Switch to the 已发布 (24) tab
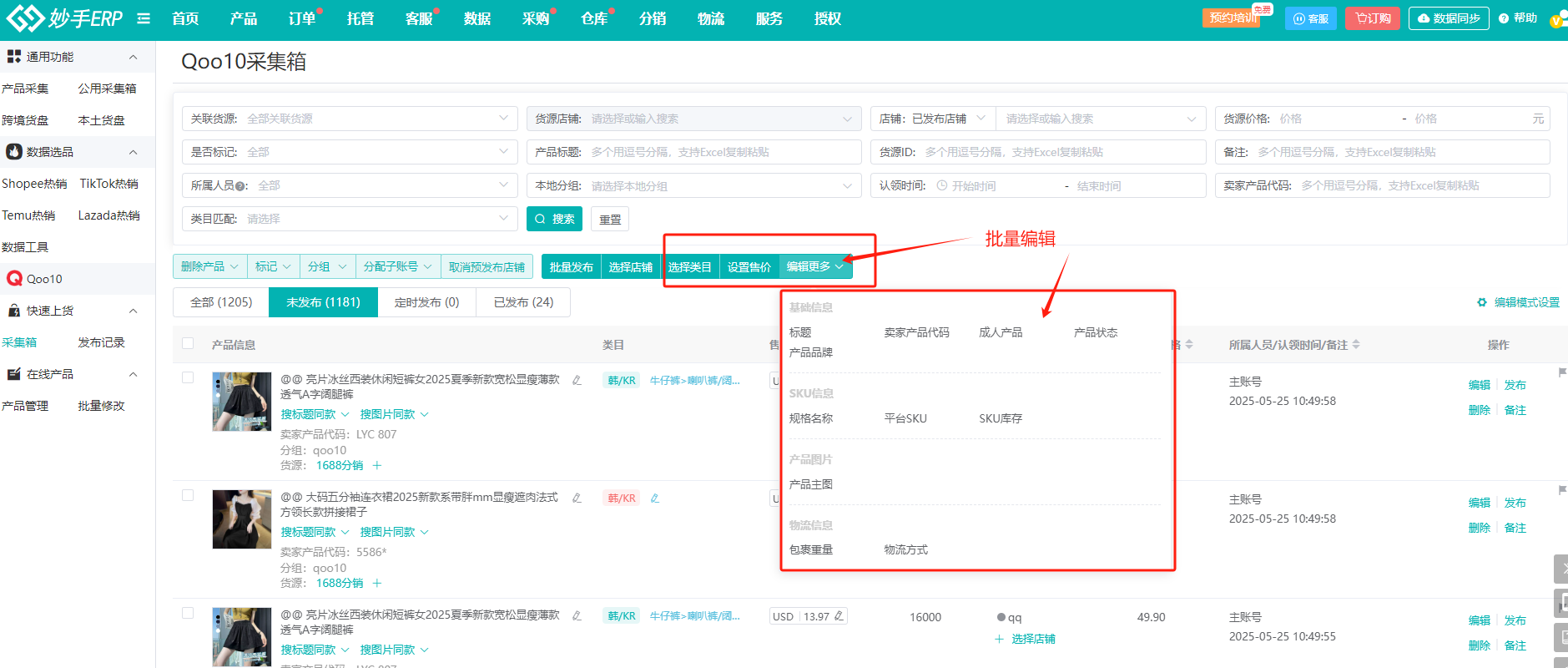Viewport: 1568px width, 668px height. tap(523, 302)
